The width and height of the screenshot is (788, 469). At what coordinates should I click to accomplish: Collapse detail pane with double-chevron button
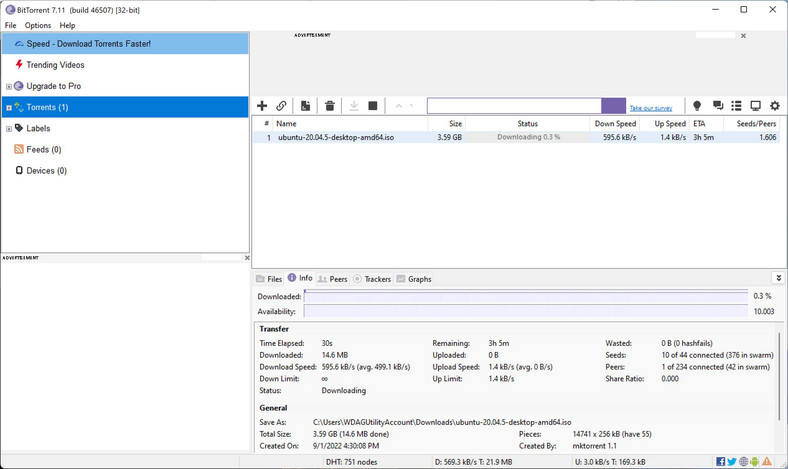pos(778,278)
